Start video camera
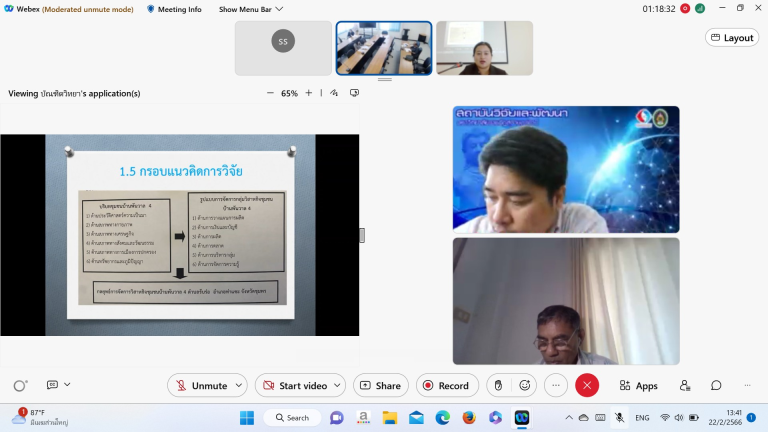Image resolution: width=768 pixels, height=432 pixels. click(x=292, y=386)
